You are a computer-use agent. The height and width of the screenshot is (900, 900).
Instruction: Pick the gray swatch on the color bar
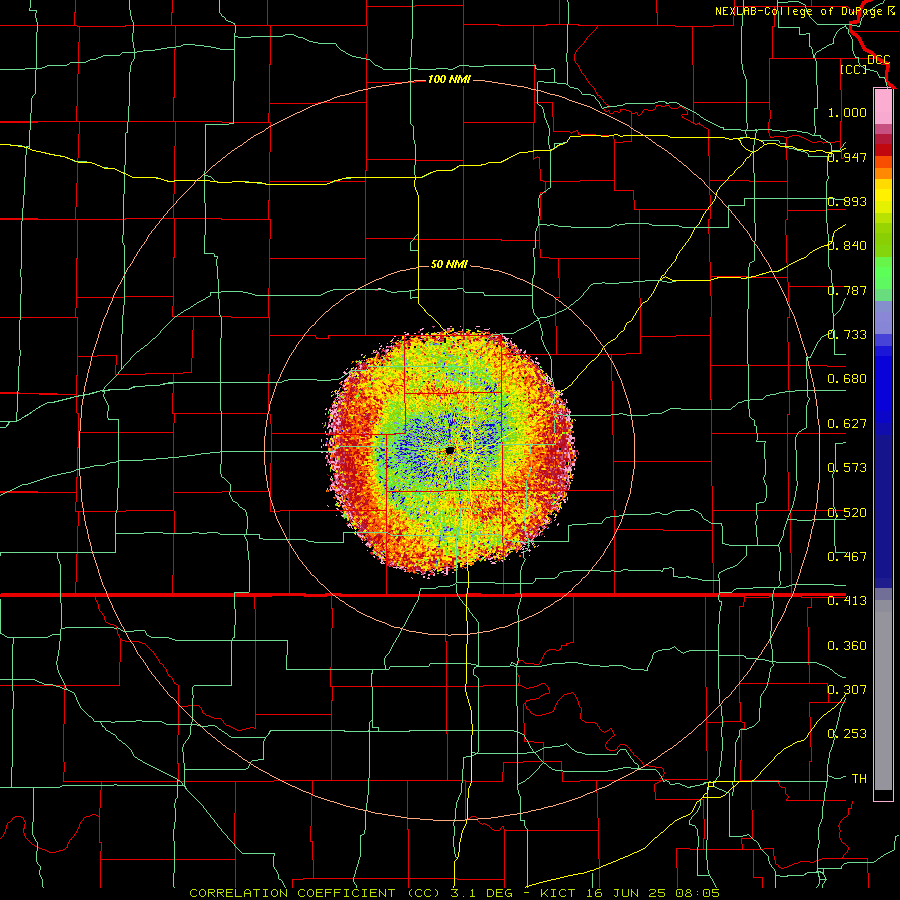[x=883, y=695]
